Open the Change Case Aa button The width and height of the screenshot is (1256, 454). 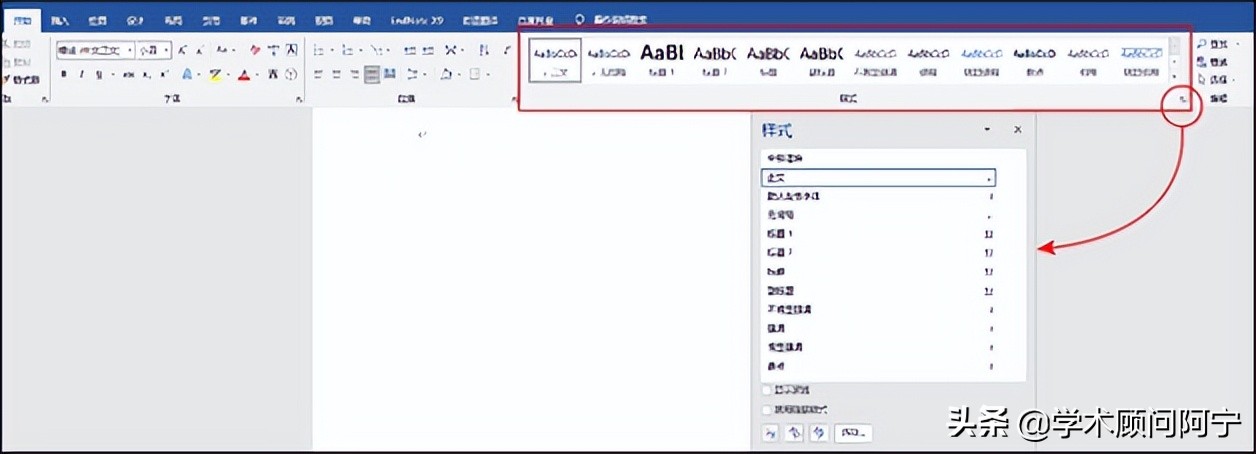click(222, 49)
